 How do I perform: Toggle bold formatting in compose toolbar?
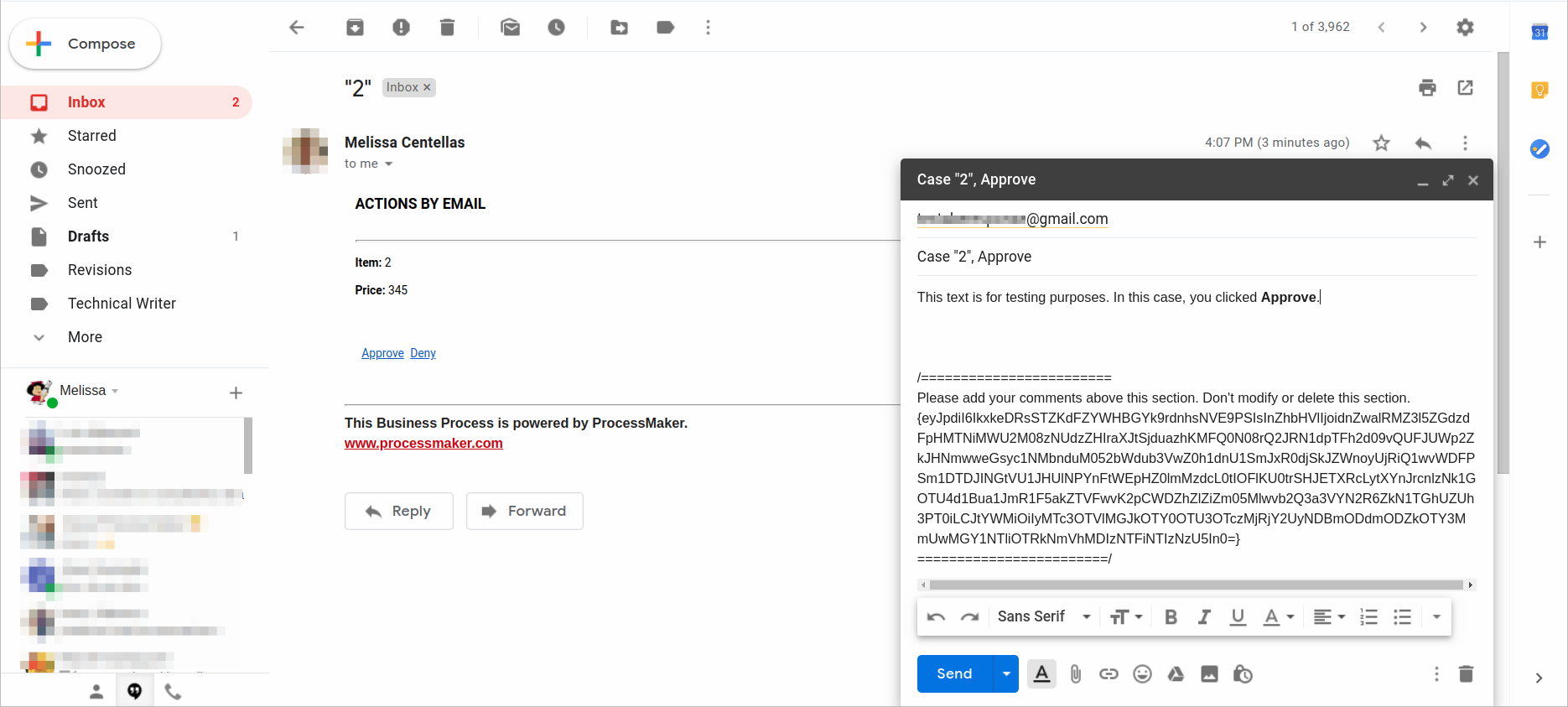(1171, 617)
